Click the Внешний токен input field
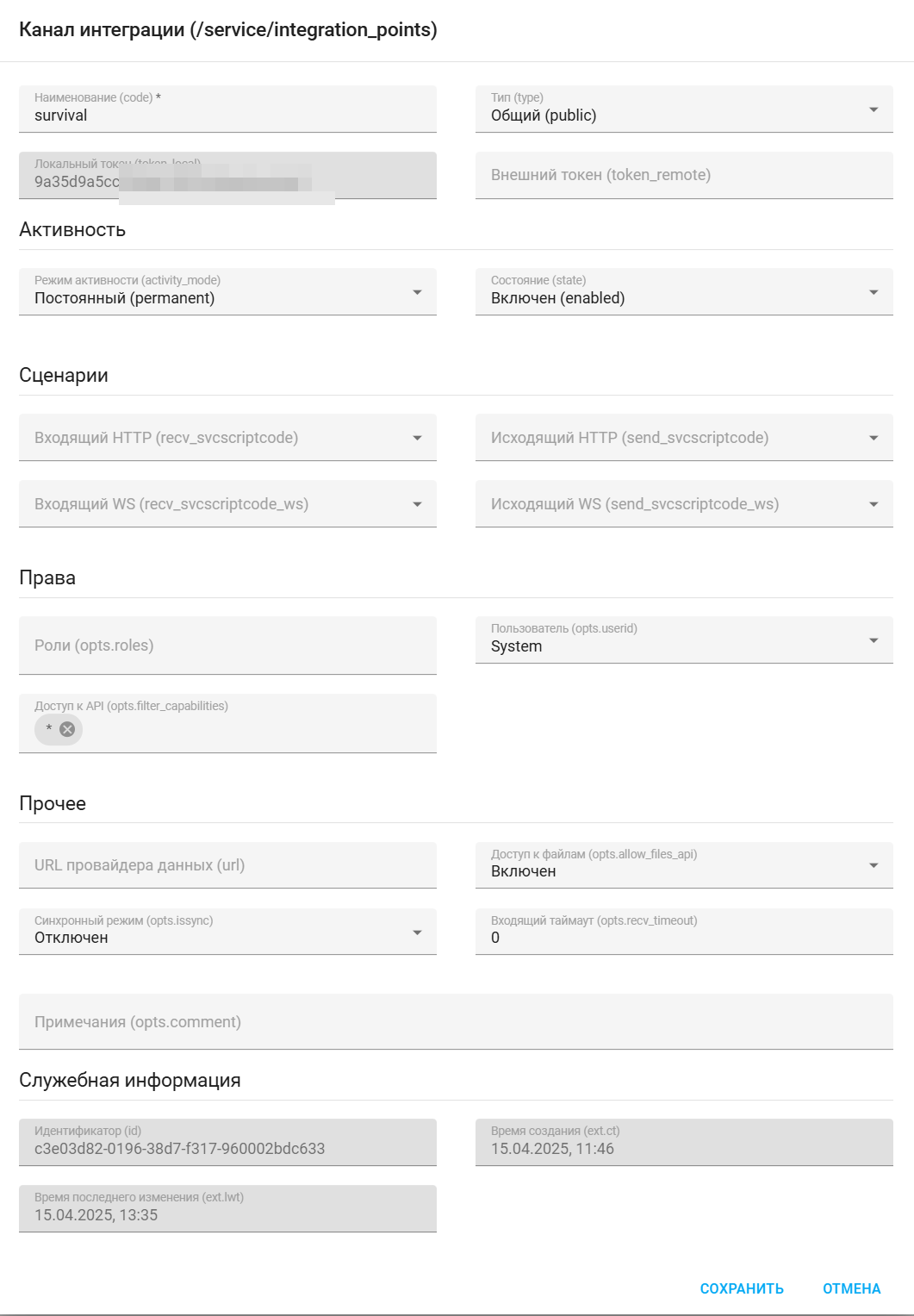Viewport: 914px width, 1316px height. click(x=683, y=175)
